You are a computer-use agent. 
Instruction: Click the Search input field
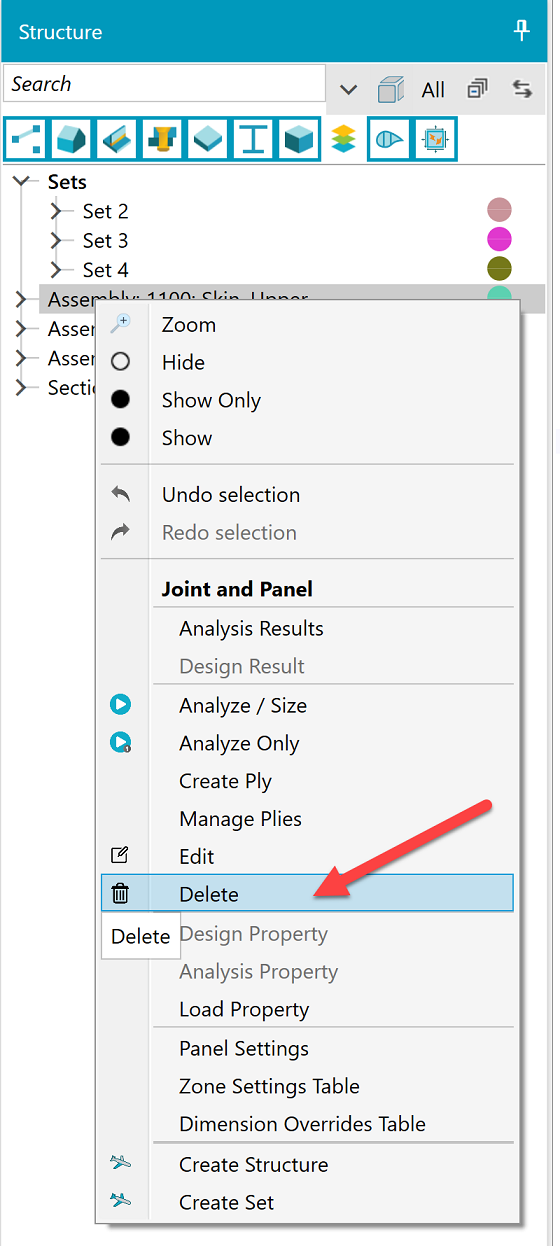click(164, 84)
